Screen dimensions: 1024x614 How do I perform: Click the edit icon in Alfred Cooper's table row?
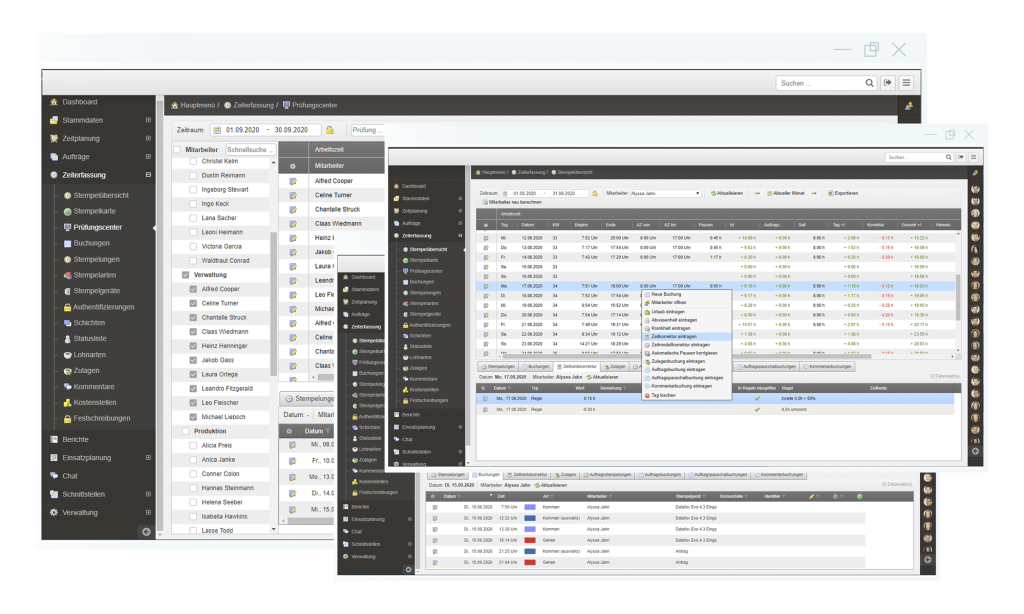[293, 181]
